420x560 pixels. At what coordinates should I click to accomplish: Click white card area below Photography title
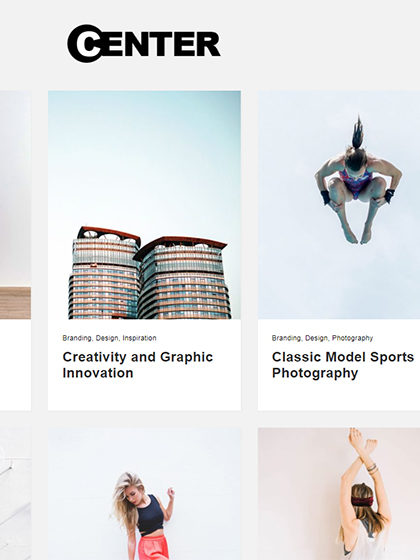[x=339, y=396]
